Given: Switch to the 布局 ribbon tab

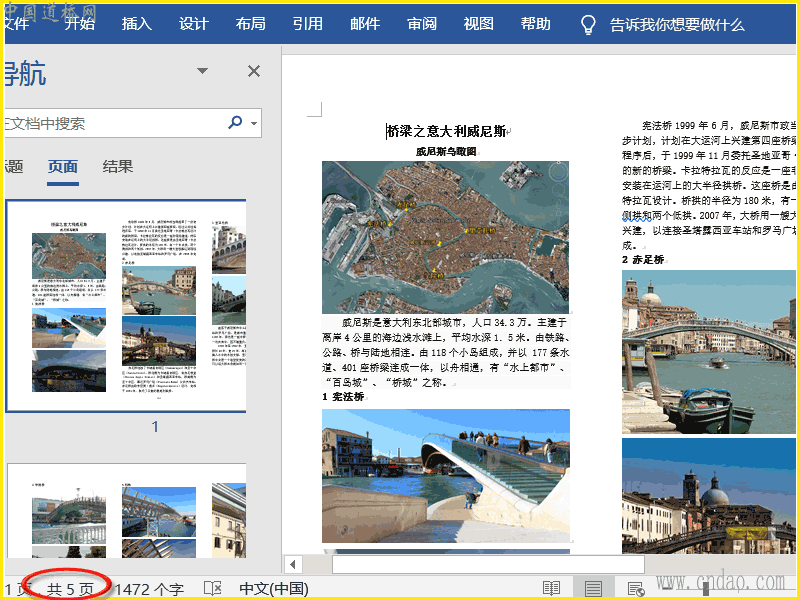Looking at the screenshot, I should click(x=251, y=25).
